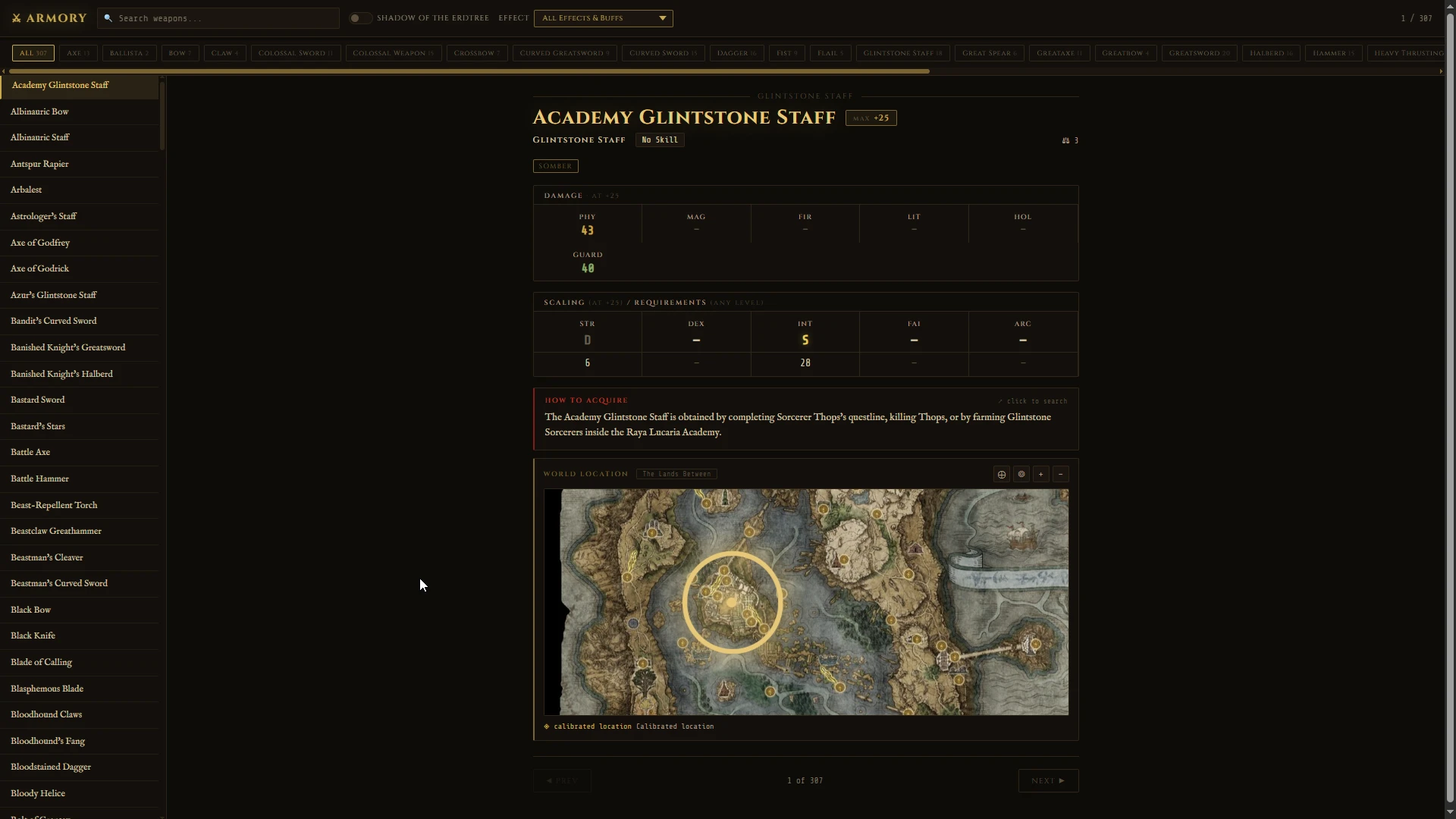1456x819 pixels.
Task: Select the All 307 category tab
Action: (x=33, y=53)
